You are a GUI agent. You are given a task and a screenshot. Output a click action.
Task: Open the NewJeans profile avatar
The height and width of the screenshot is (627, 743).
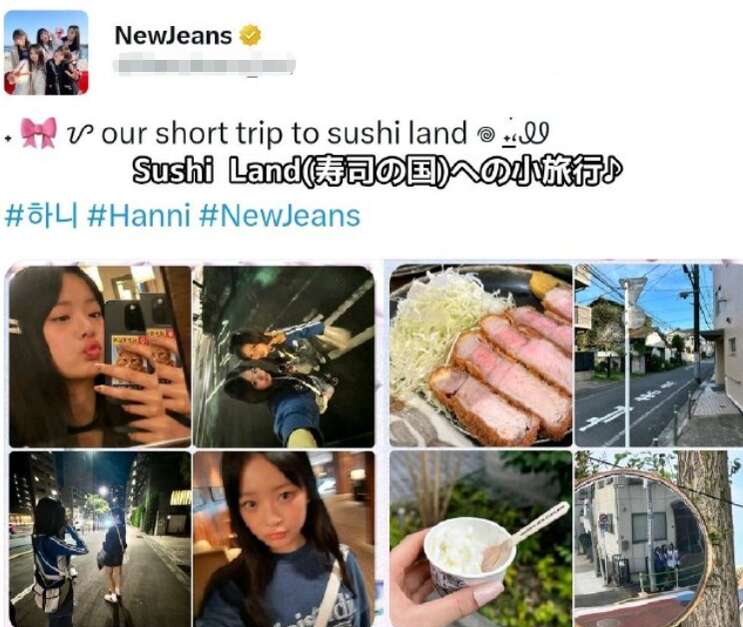pos(46,53)
